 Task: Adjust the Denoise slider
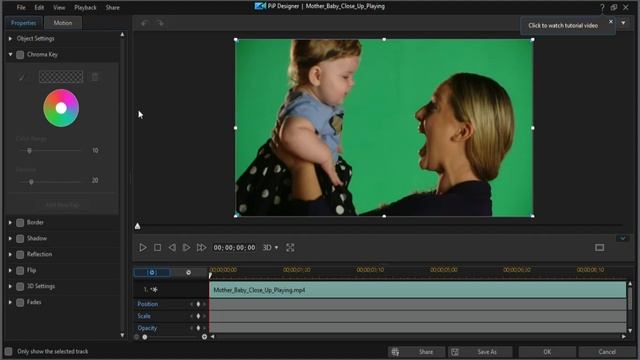click(31, 182)
